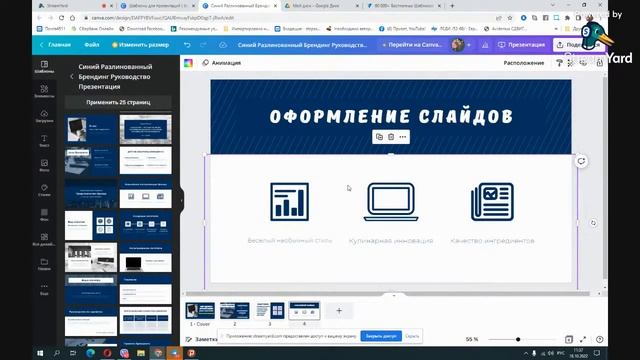Open the Styles panel in sidebar
The image size is (640, 360).
(44, 190)
